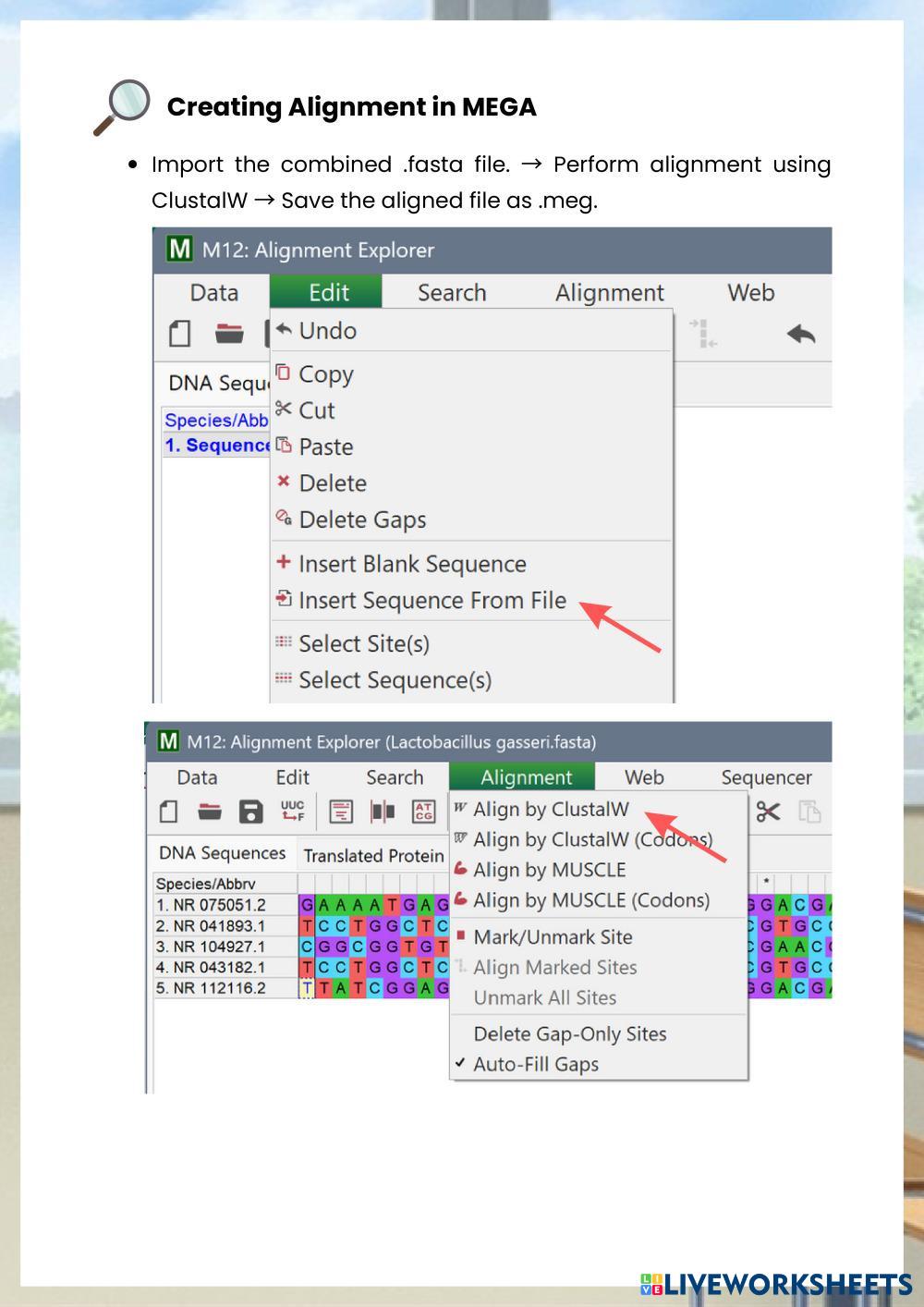This screenshot has height=1307, width=924.
Task: Choose Align by ClustalW from the Alignment menu
Action: [x=550, y=809]
